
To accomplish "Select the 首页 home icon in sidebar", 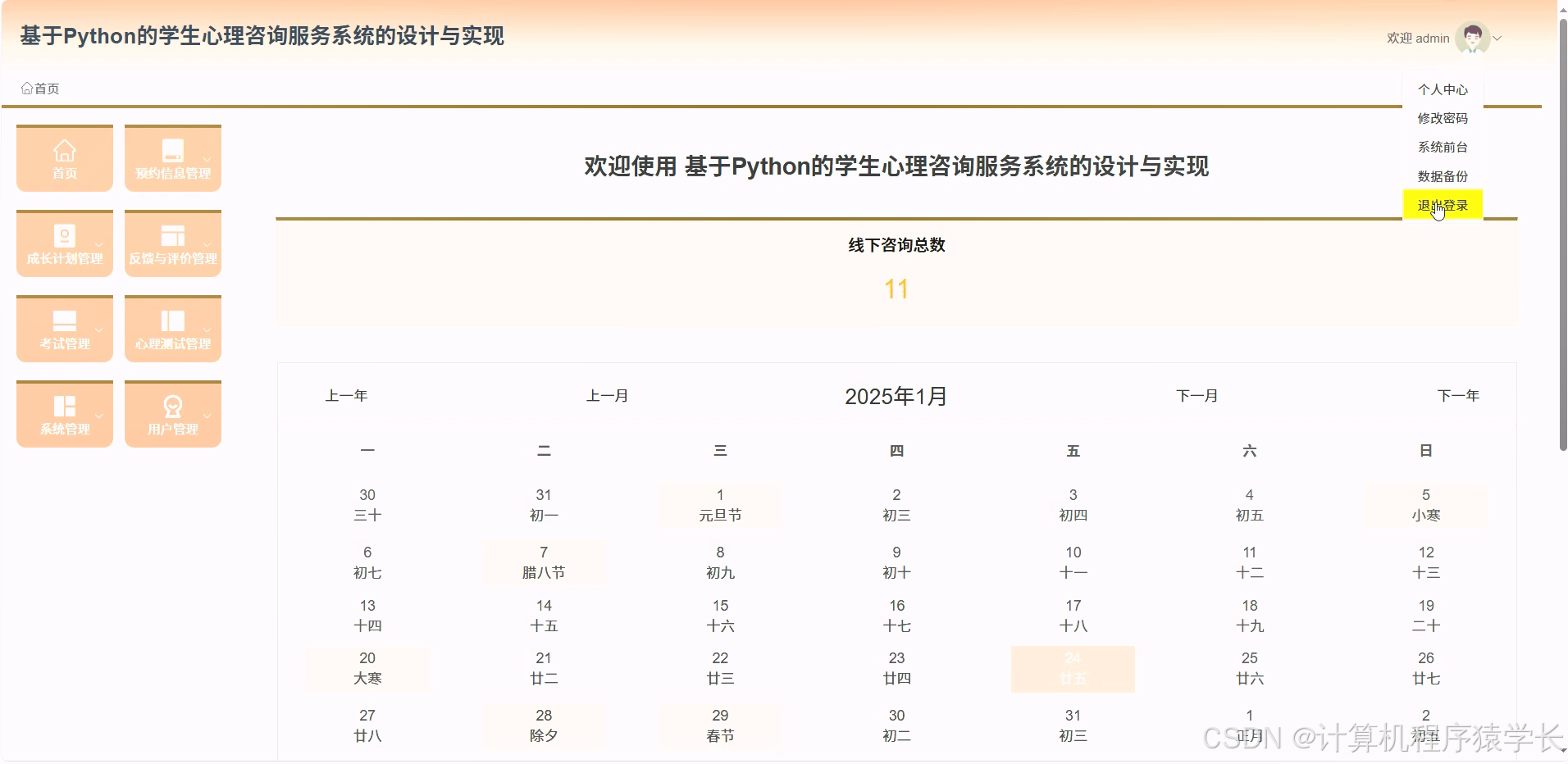I will [x=64, y=150].
